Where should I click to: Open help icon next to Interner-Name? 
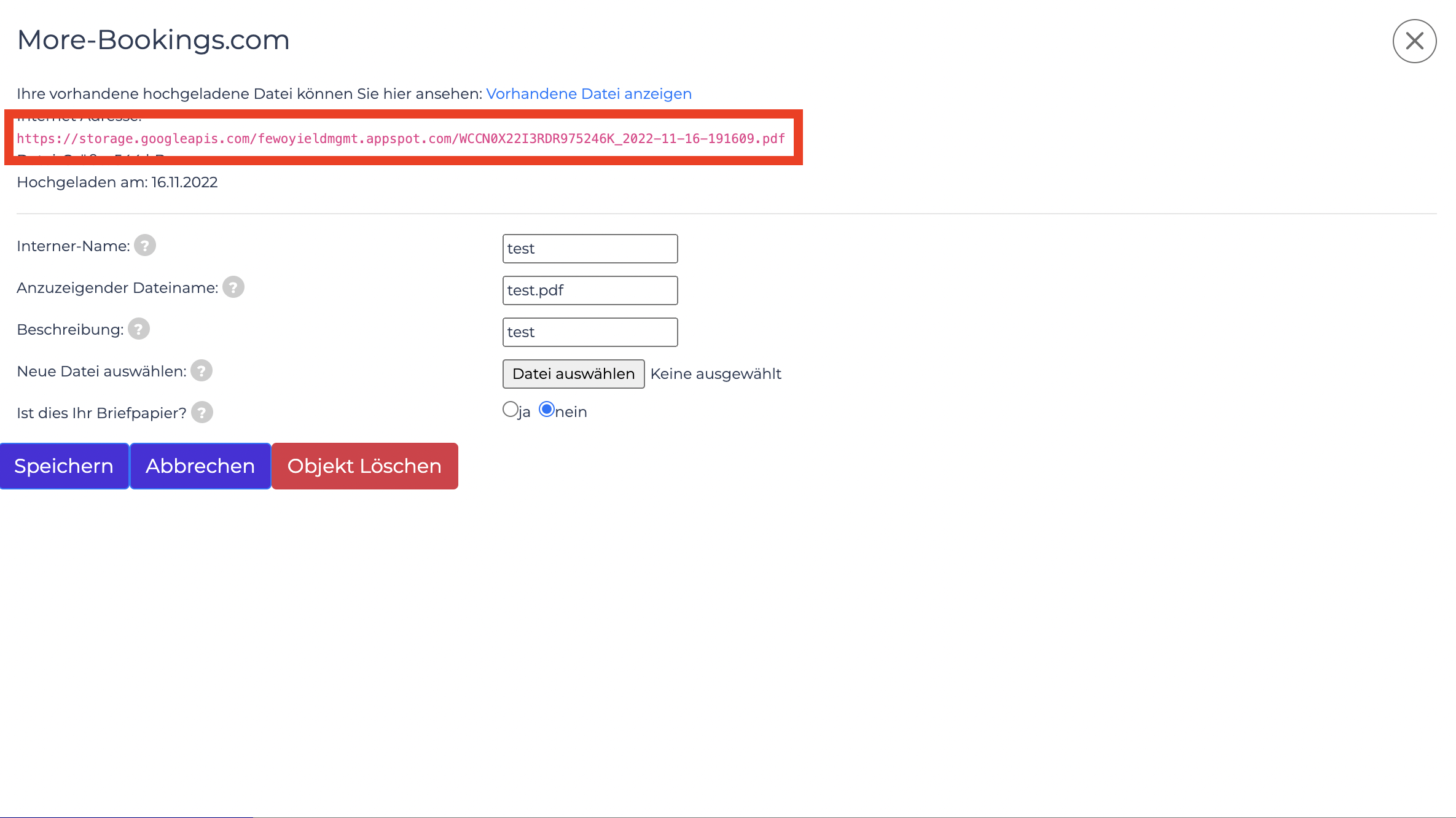coord(145,246)
